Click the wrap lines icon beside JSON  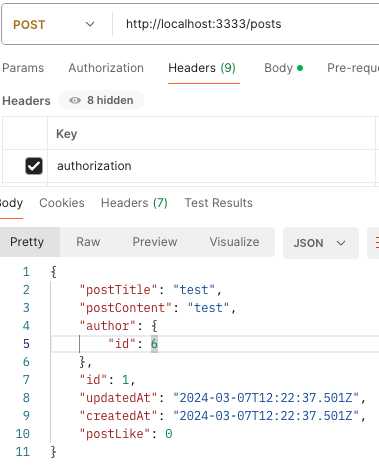coord(375,243)
